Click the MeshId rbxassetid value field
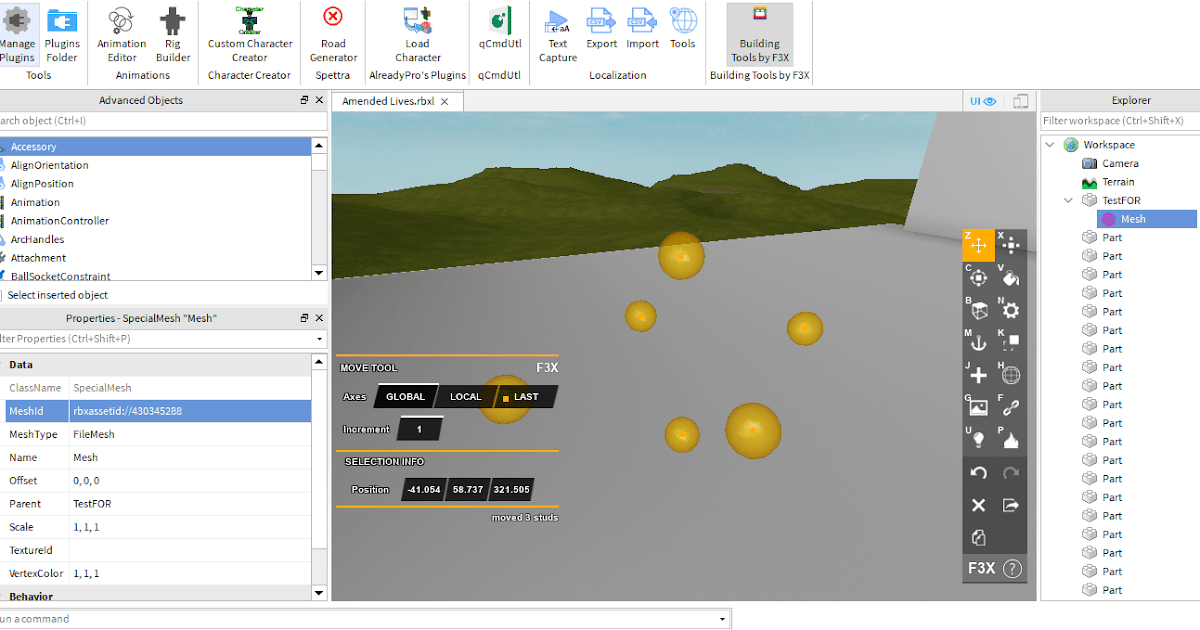1200x630 pixels. (189, 411)
